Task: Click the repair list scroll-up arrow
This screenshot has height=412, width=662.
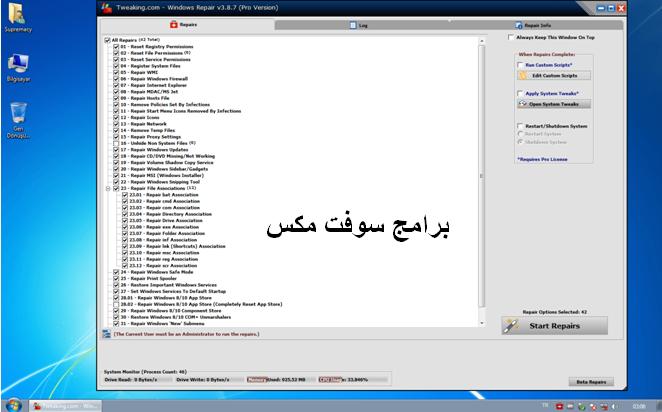Action: pyautogui.click(x=482, y=41)
